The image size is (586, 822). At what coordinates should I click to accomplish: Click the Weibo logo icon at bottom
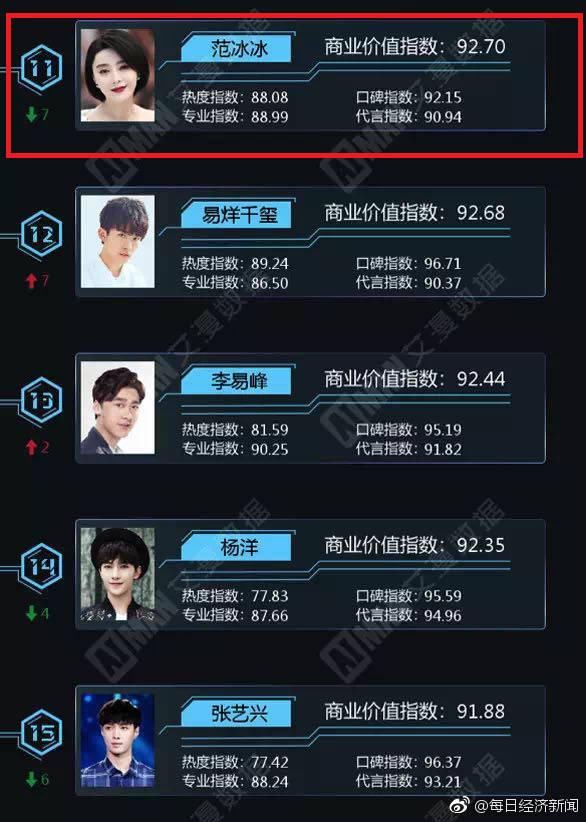pos(461,805)
